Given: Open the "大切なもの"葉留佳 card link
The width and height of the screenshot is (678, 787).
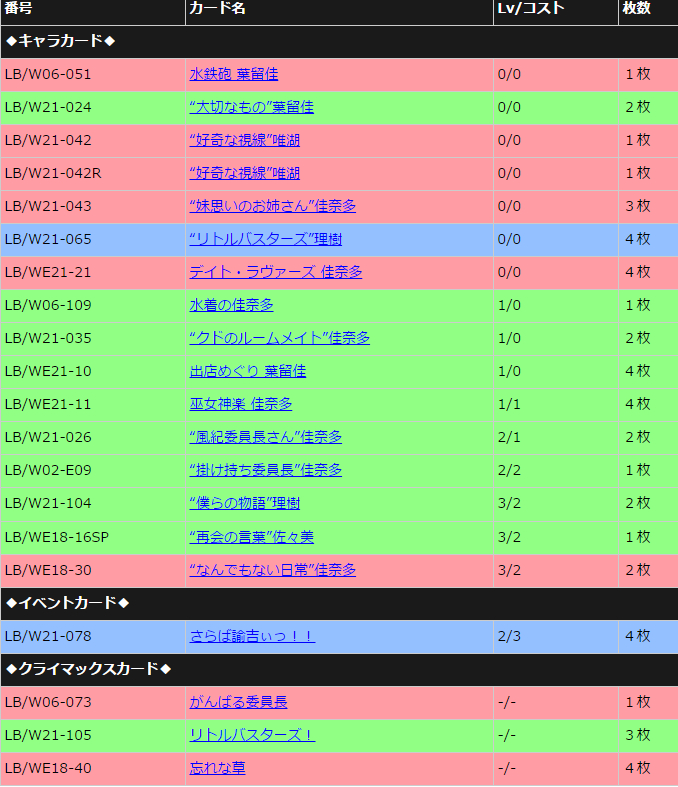Looking at the screenshot, I should pos(251,107).
